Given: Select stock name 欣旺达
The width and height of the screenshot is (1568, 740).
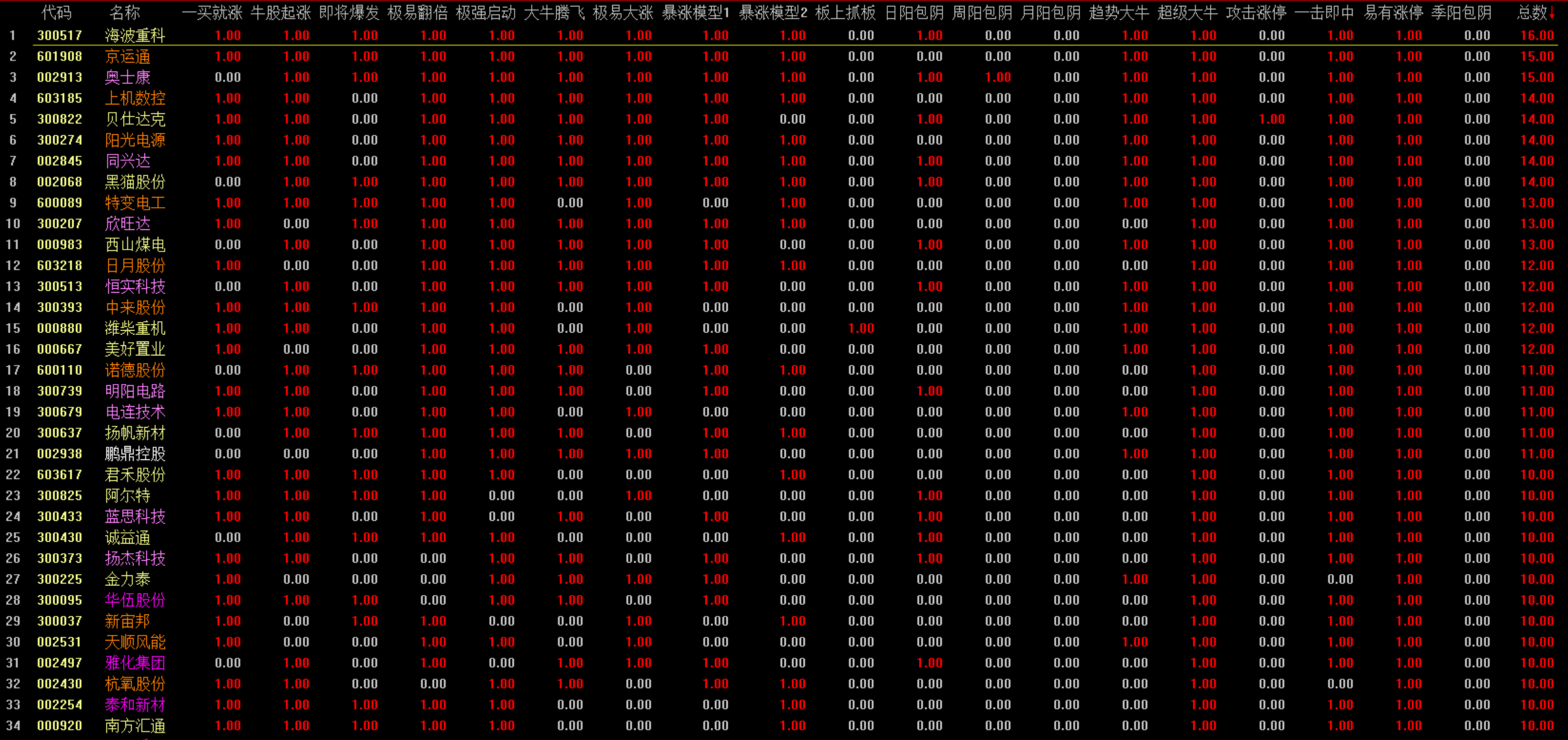Looking at the screenshot, I should [127, 224].
